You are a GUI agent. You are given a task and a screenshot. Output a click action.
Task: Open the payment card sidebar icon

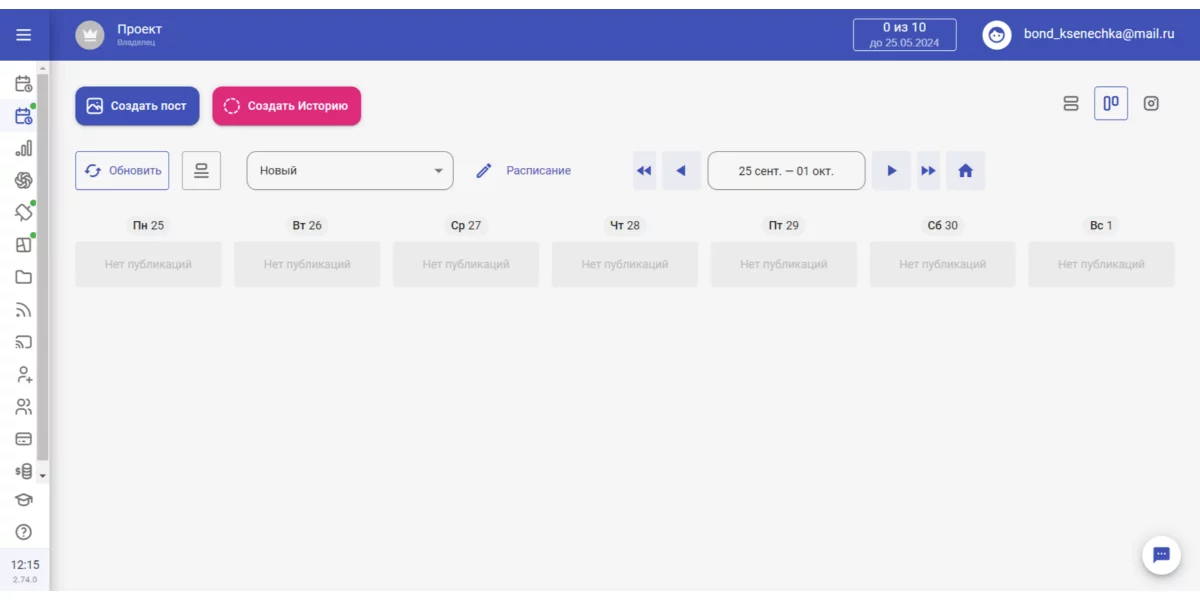(x=23, y=438)
